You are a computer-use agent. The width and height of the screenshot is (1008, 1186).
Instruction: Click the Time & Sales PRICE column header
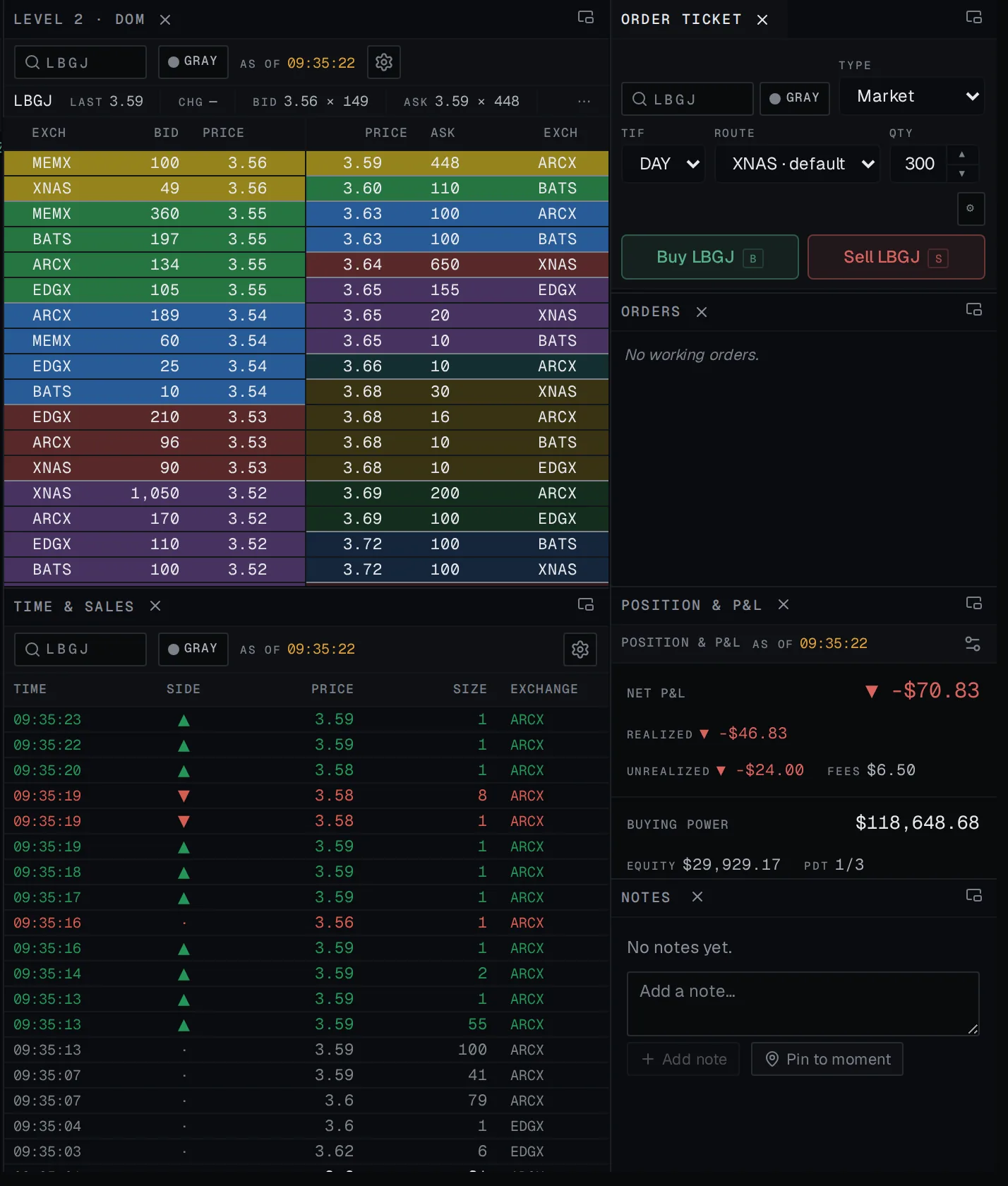click(332, 689)
